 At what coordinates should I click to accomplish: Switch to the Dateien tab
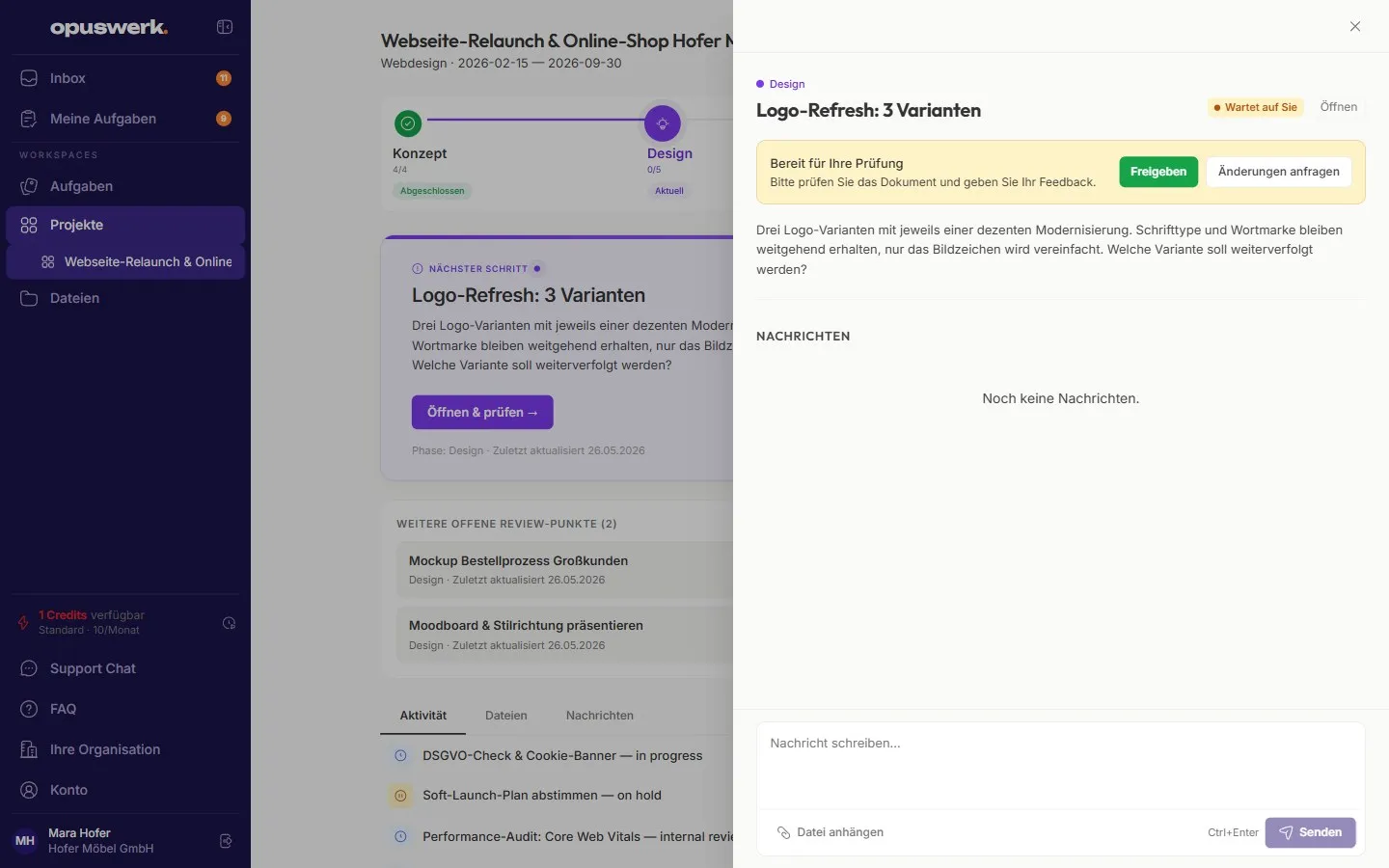pos(506,716)
